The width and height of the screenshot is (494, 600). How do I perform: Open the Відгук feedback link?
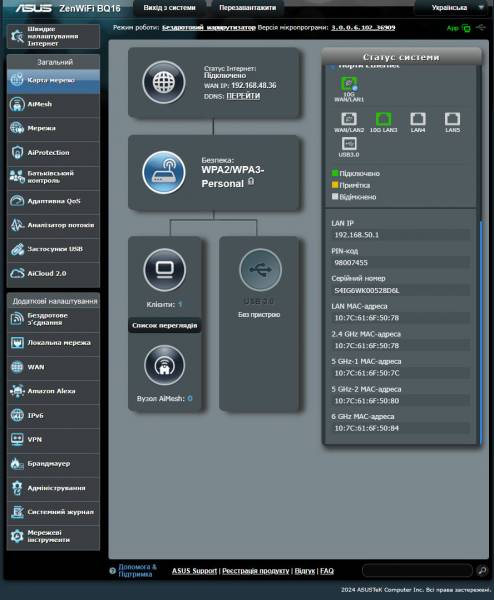pyautogui.click(x=305, y=571)
